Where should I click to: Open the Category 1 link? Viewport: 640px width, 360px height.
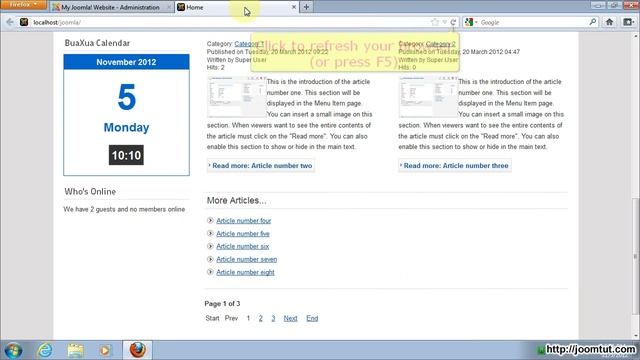249,44
